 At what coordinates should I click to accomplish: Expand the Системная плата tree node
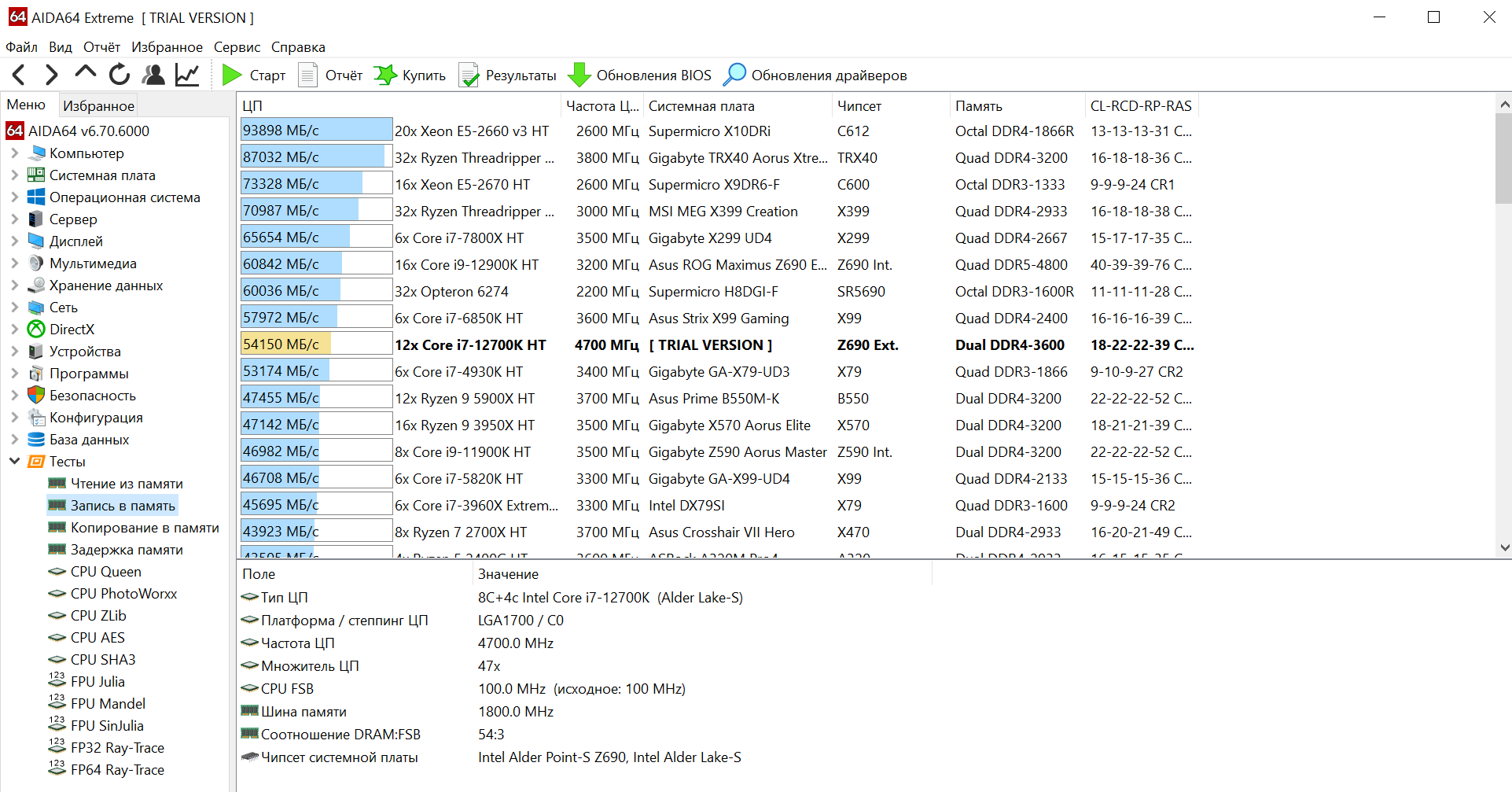coord(15,175)
